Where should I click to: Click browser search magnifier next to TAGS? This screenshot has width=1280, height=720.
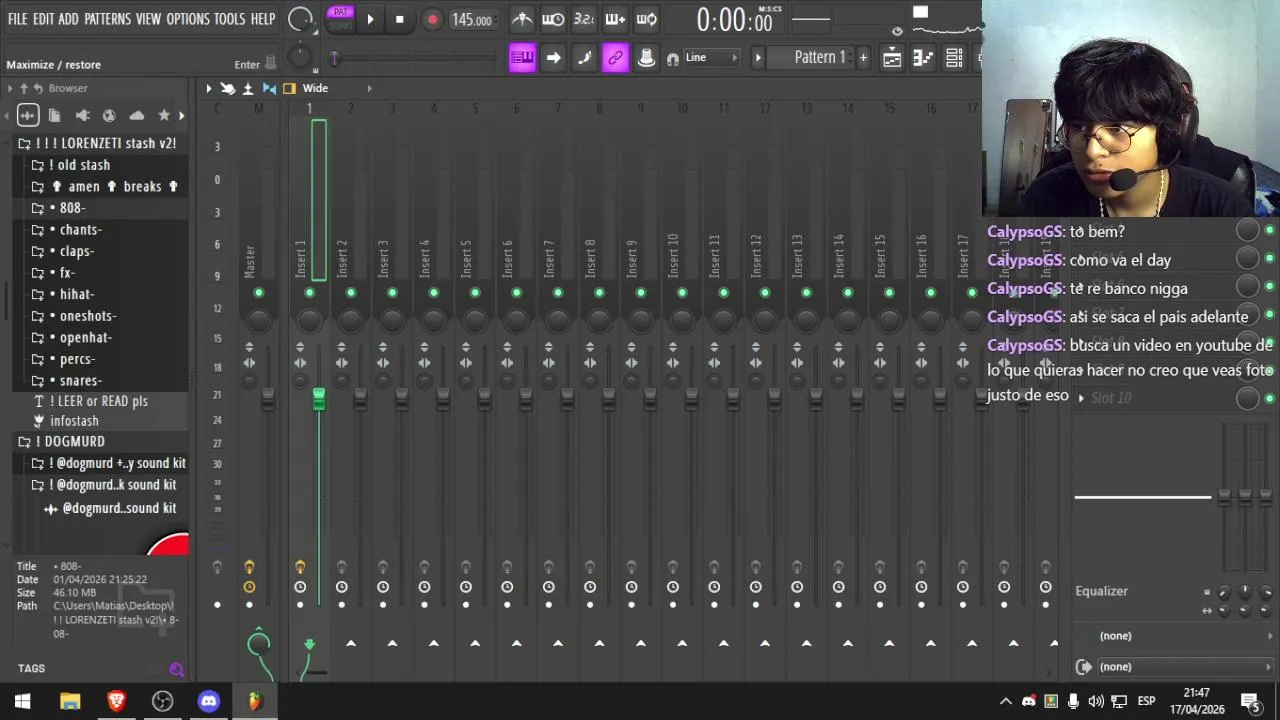tap(176, 669)
